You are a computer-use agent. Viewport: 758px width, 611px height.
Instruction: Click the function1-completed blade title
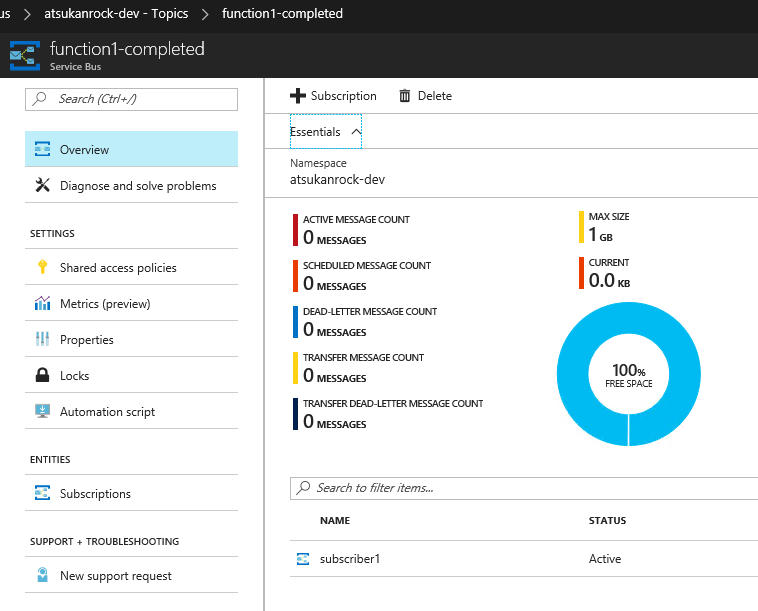(127, 49)
